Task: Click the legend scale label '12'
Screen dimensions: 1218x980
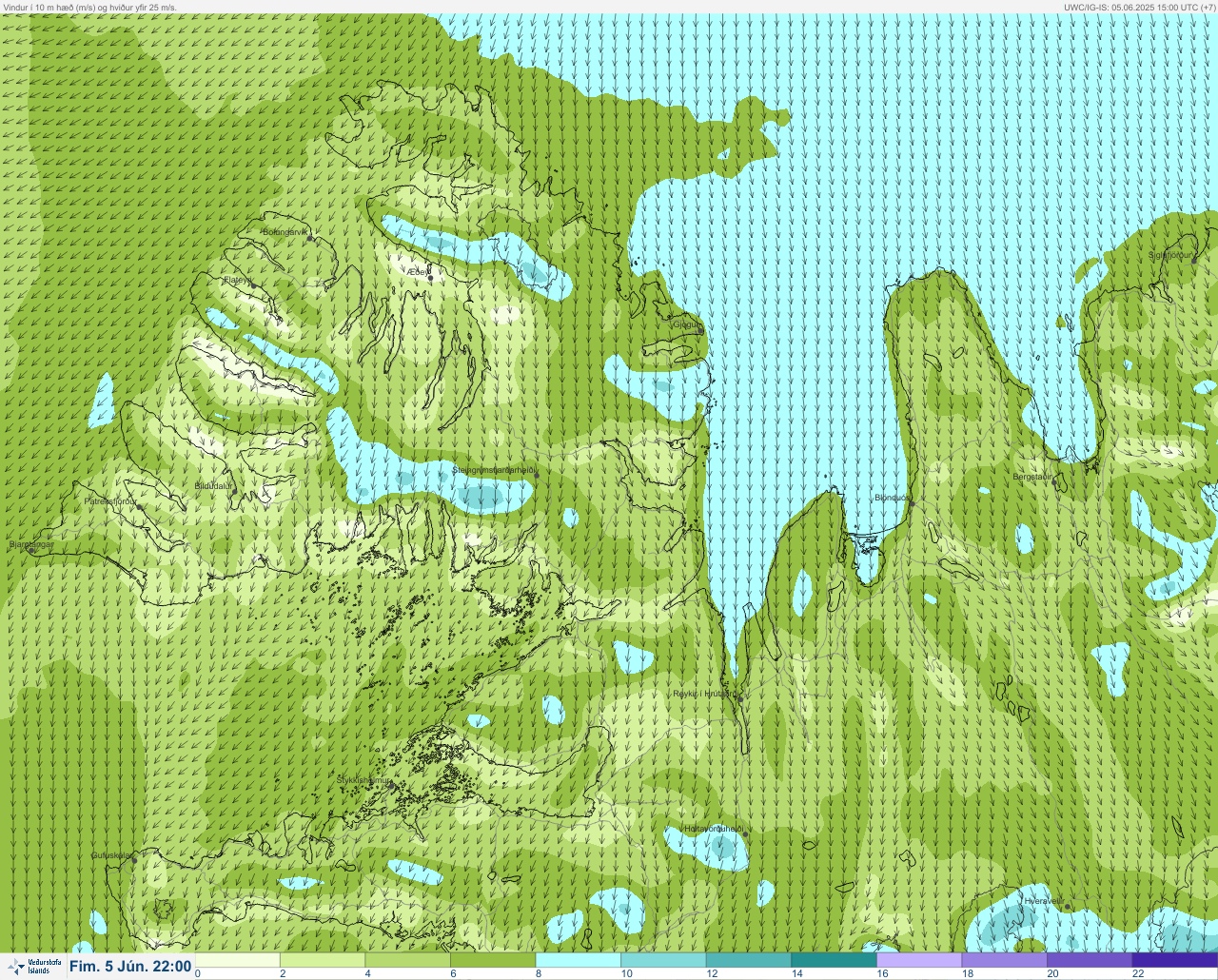Action: coord(712,973)
